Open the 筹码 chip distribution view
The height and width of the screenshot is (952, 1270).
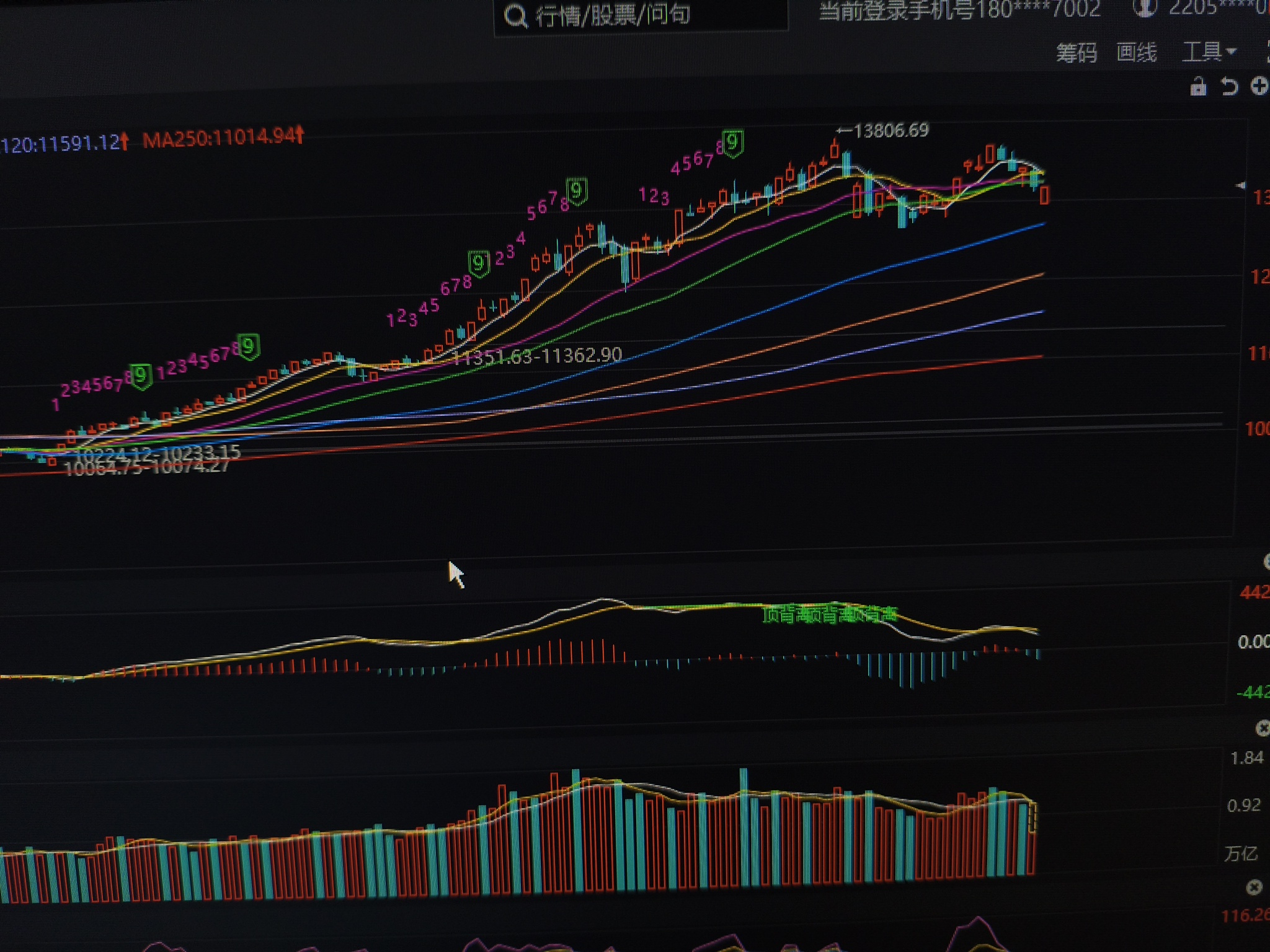tap(1077, 53)
